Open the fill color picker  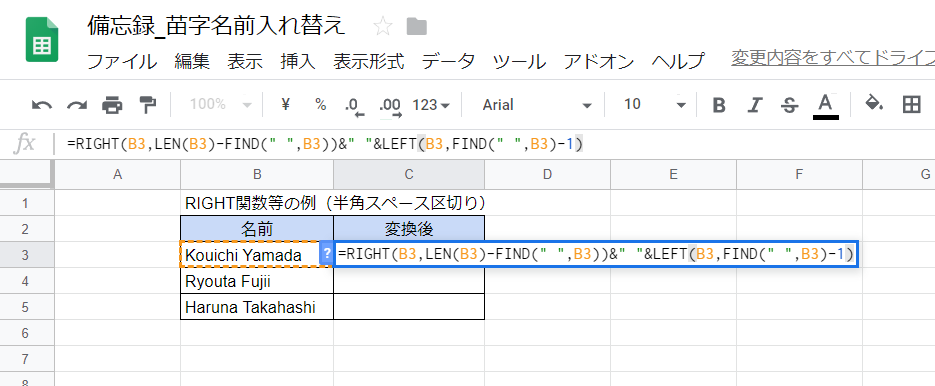point(874,104)
